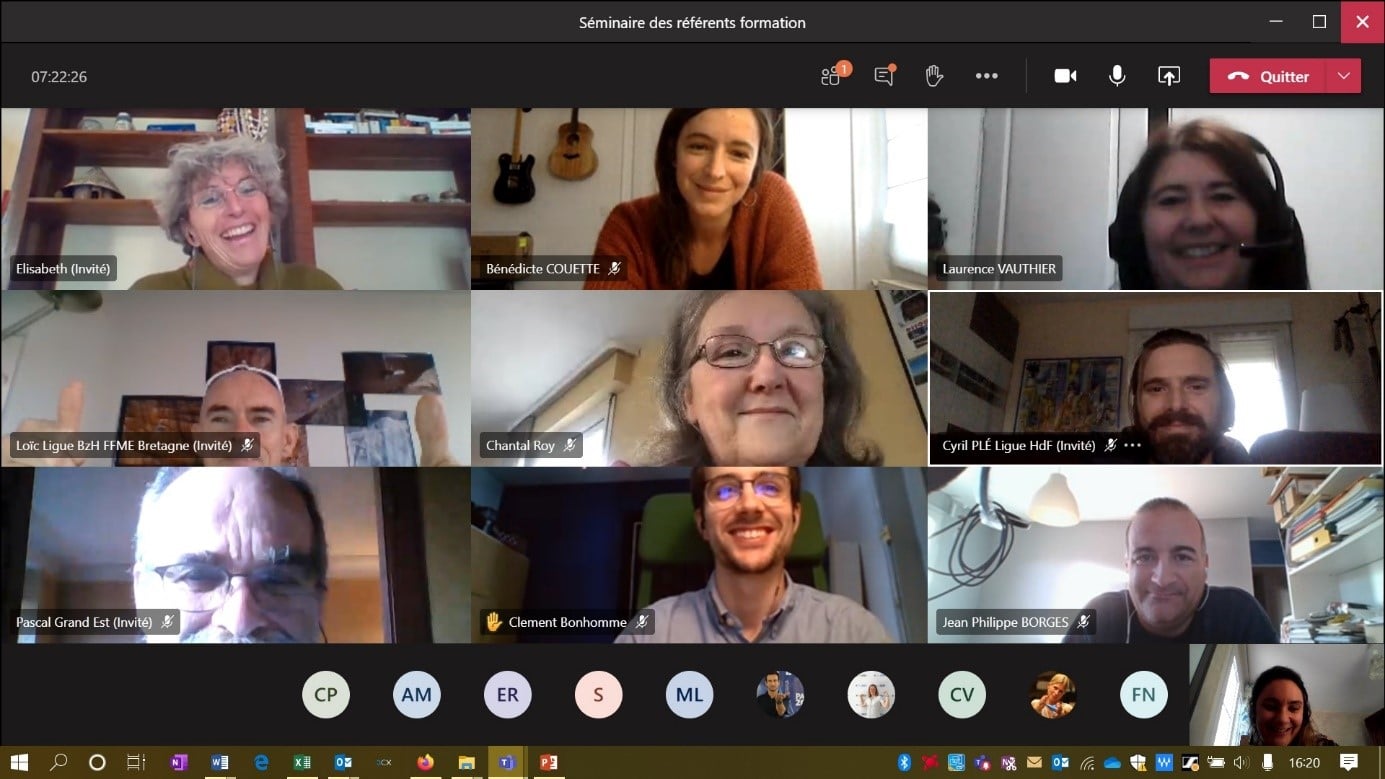Click the battery power tray icon
Screen dimensions: 1385x779
tap(1216, 763)
